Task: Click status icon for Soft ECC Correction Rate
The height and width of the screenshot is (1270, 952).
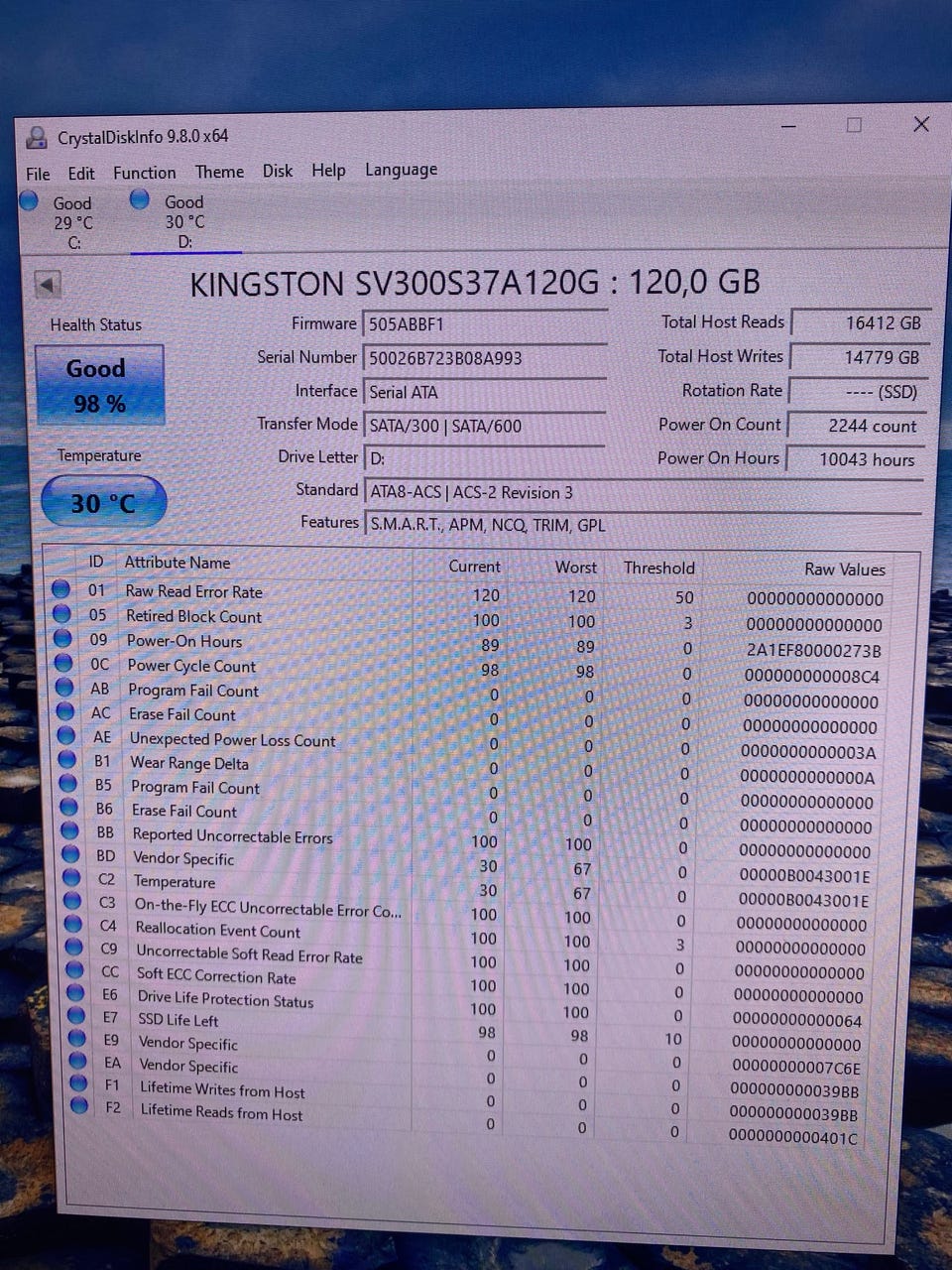Action: point(75,970)
